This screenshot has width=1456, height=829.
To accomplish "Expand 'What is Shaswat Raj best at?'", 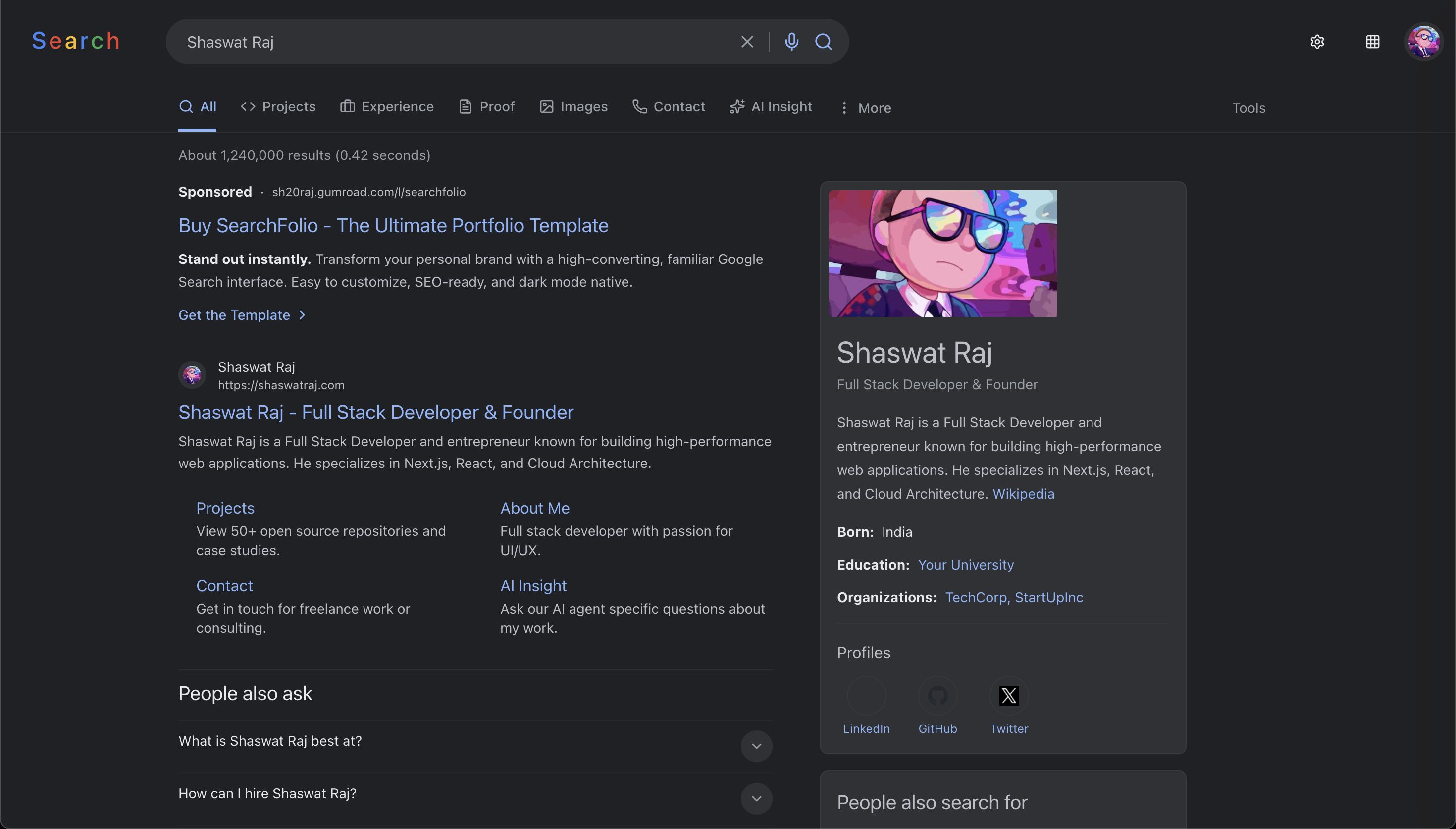I will click(756, 746).
